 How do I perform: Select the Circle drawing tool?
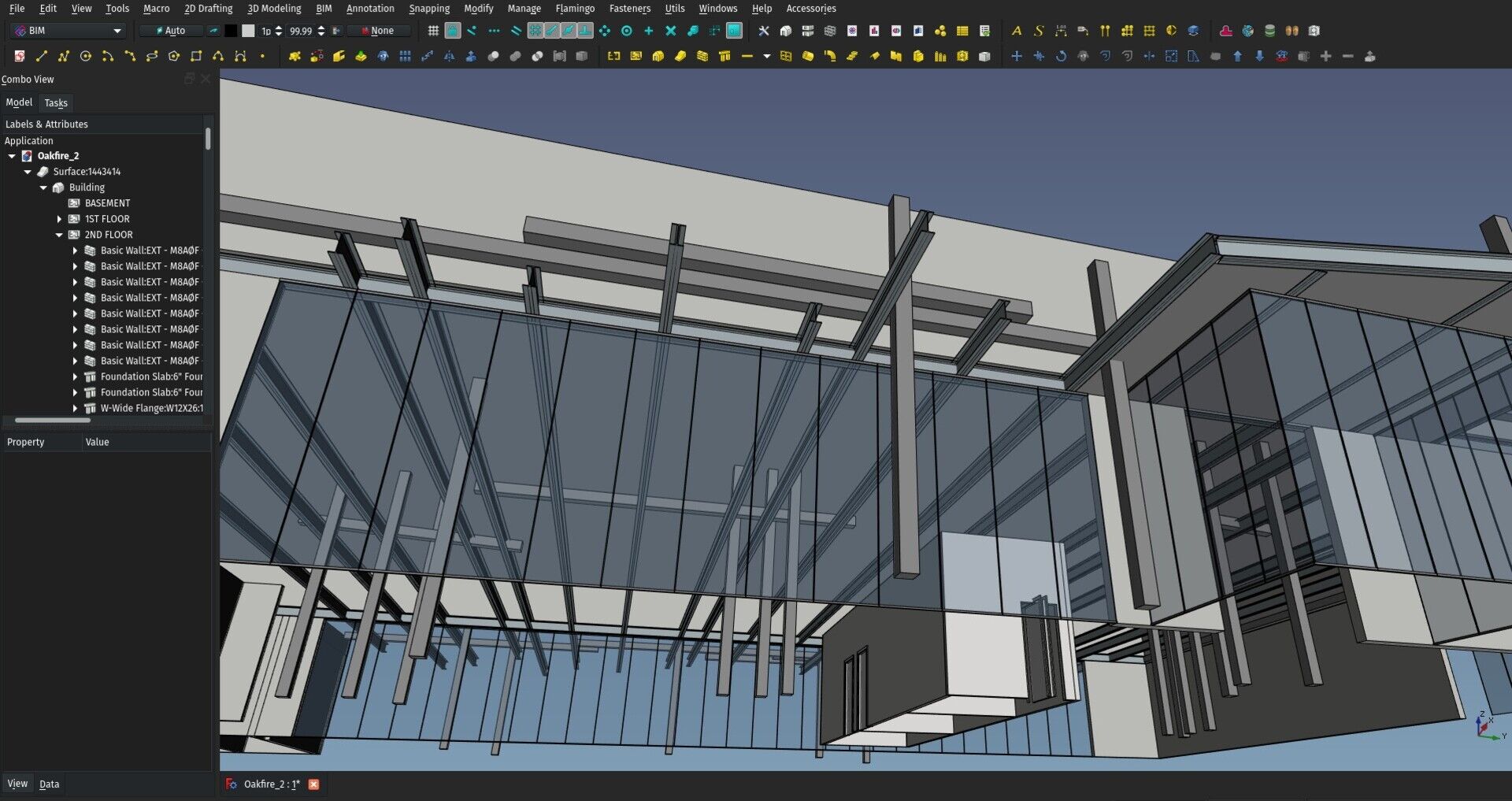point(86,56)
